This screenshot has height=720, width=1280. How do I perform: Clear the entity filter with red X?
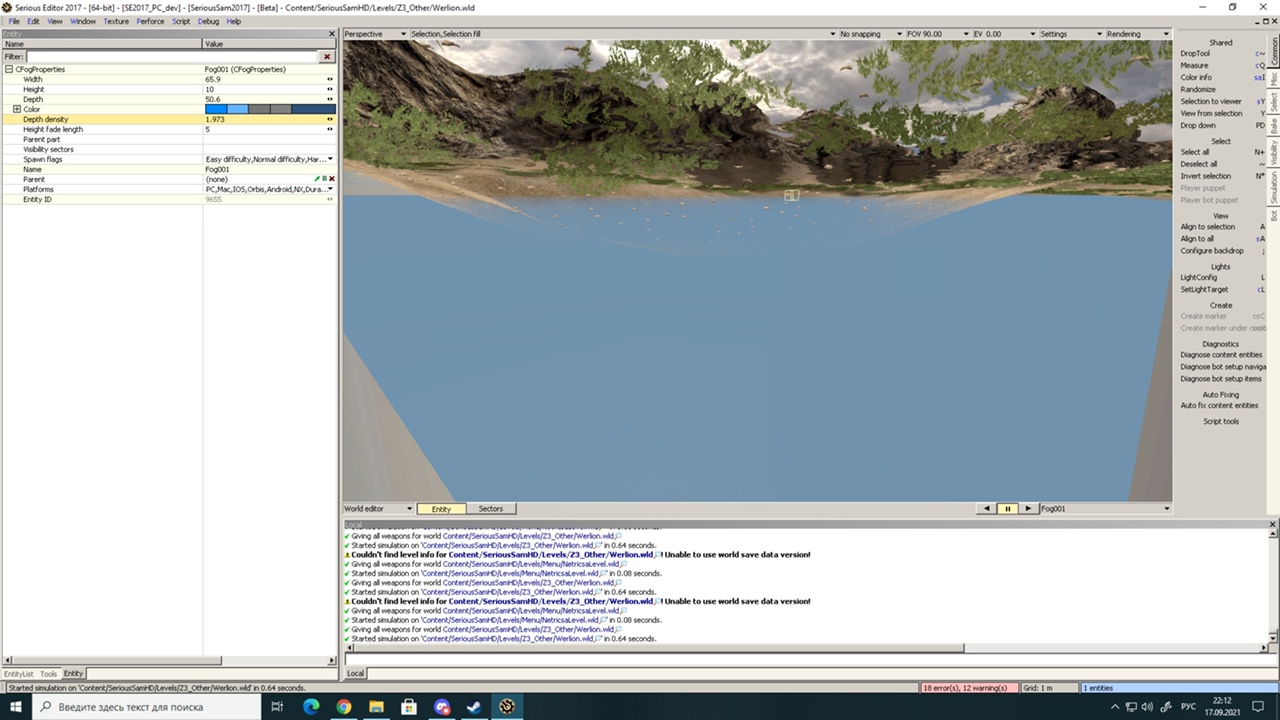click(x=328, y=57)
